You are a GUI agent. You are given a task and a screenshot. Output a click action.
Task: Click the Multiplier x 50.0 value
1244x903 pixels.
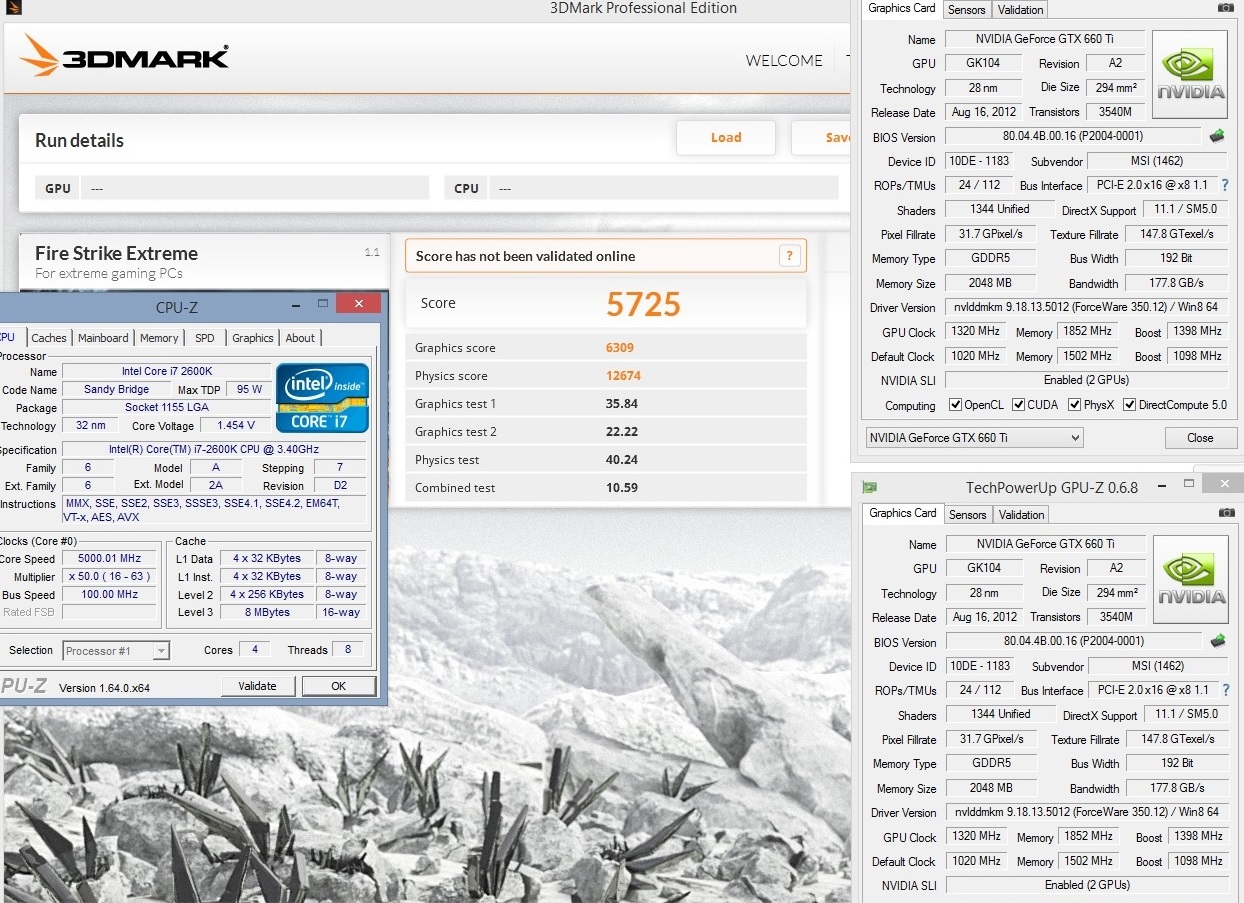coord(109,576)
